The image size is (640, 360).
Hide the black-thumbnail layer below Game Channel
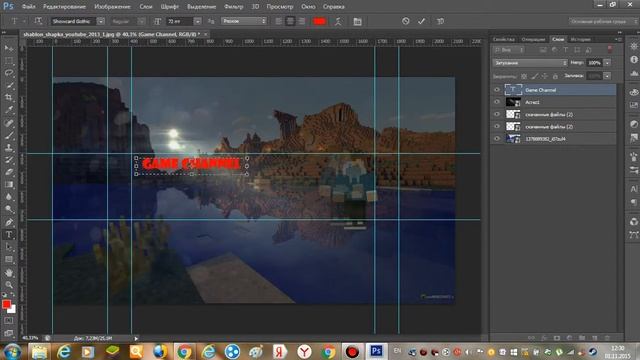coord(497,102)
